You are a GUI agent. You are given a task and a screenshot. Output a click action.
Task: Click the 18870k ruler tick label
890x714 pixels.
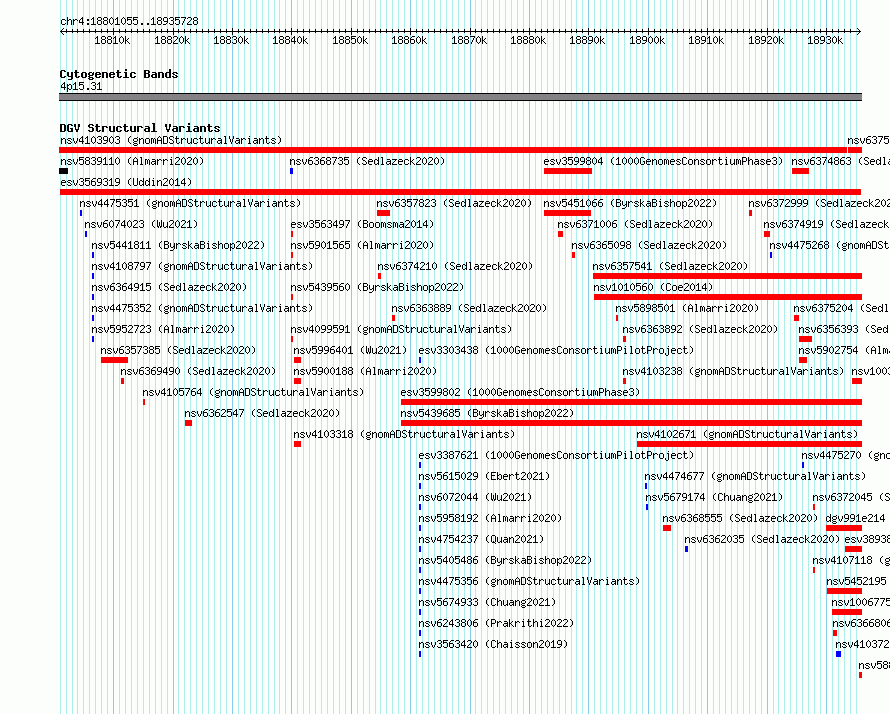click(469, 40)
